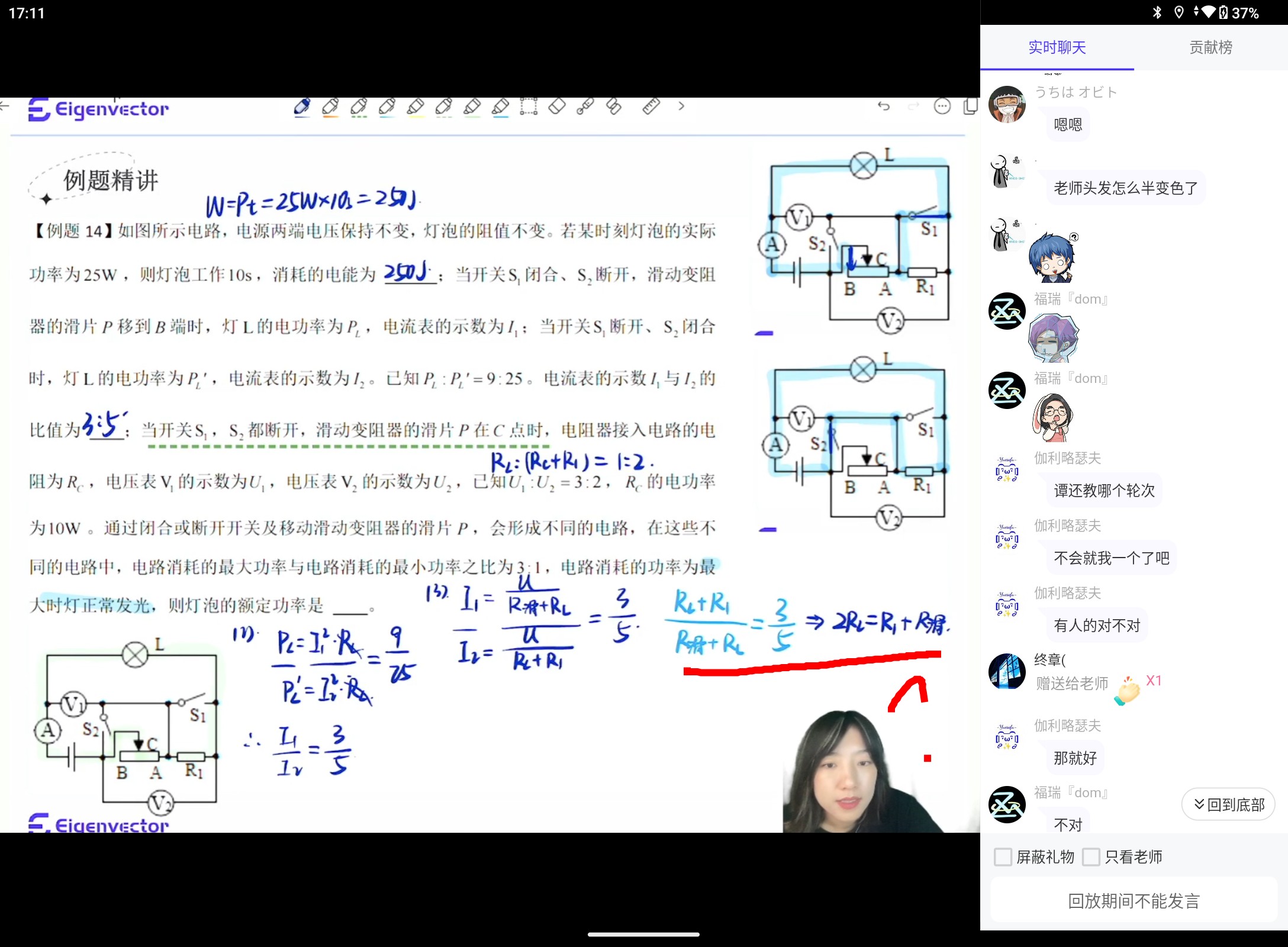Click the 回放期间不能发言 input box
Screen dimensions: 1288x947
pyautogui.click(x=1134, y=900)
